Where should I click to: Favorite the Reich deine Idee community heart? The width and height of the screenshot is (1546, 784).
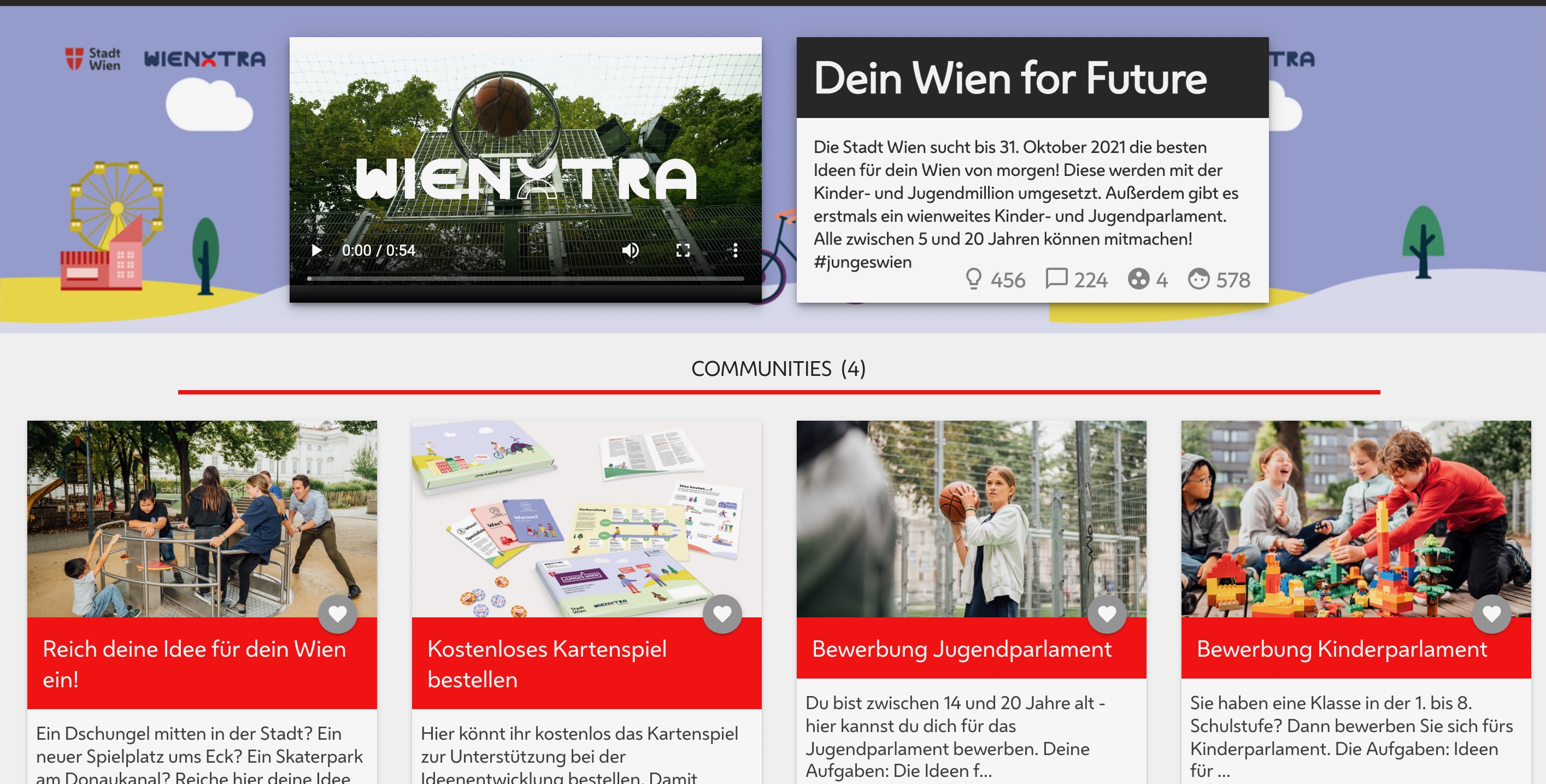[337, 614]
